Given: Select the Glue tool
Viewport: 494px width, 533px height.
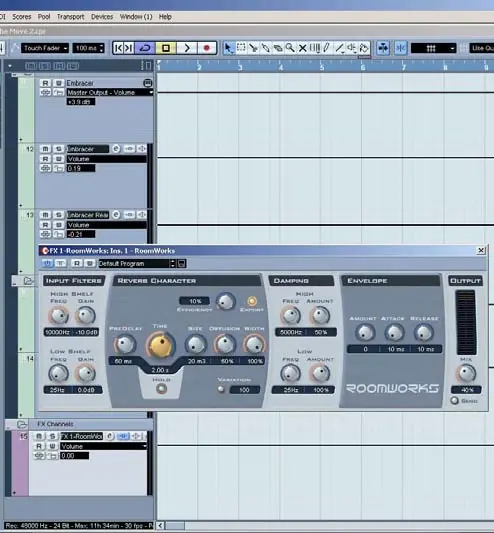Looking at the screenshot, I should click(266, 48).
